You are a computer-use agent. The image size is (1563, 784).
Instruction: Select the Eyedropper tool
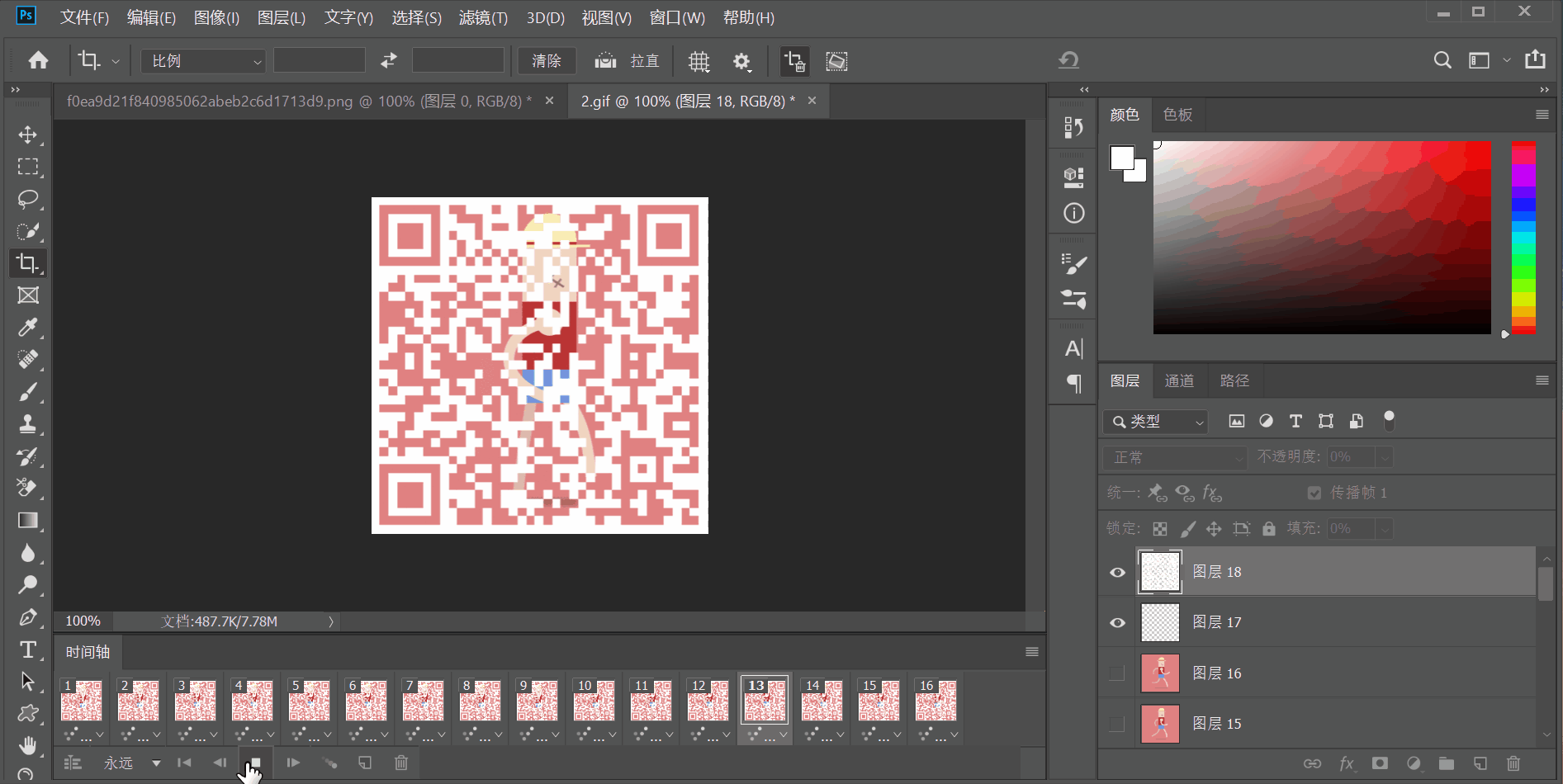[28, 328]
